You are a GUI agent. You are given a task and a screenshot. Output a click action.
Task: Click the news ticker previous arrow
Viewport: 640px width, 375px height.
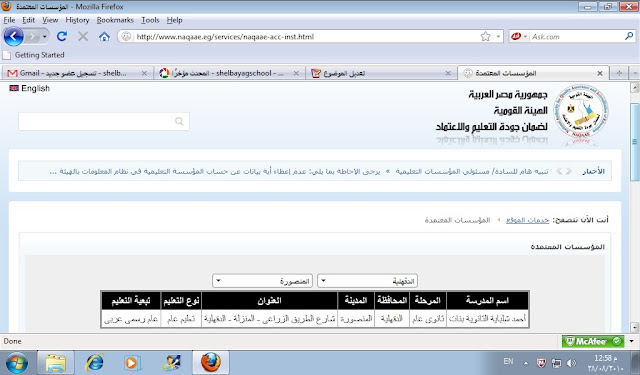[569, 171]
